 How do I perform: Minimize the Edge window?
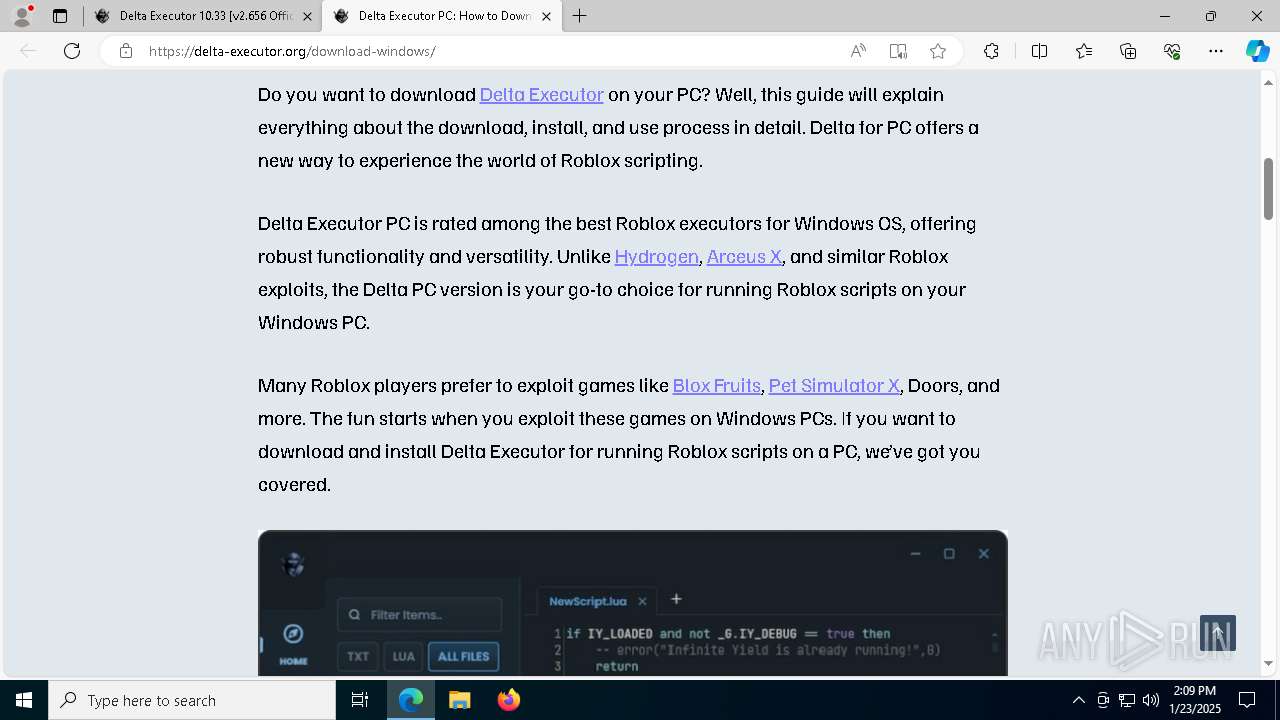[x=1165, y=16]
